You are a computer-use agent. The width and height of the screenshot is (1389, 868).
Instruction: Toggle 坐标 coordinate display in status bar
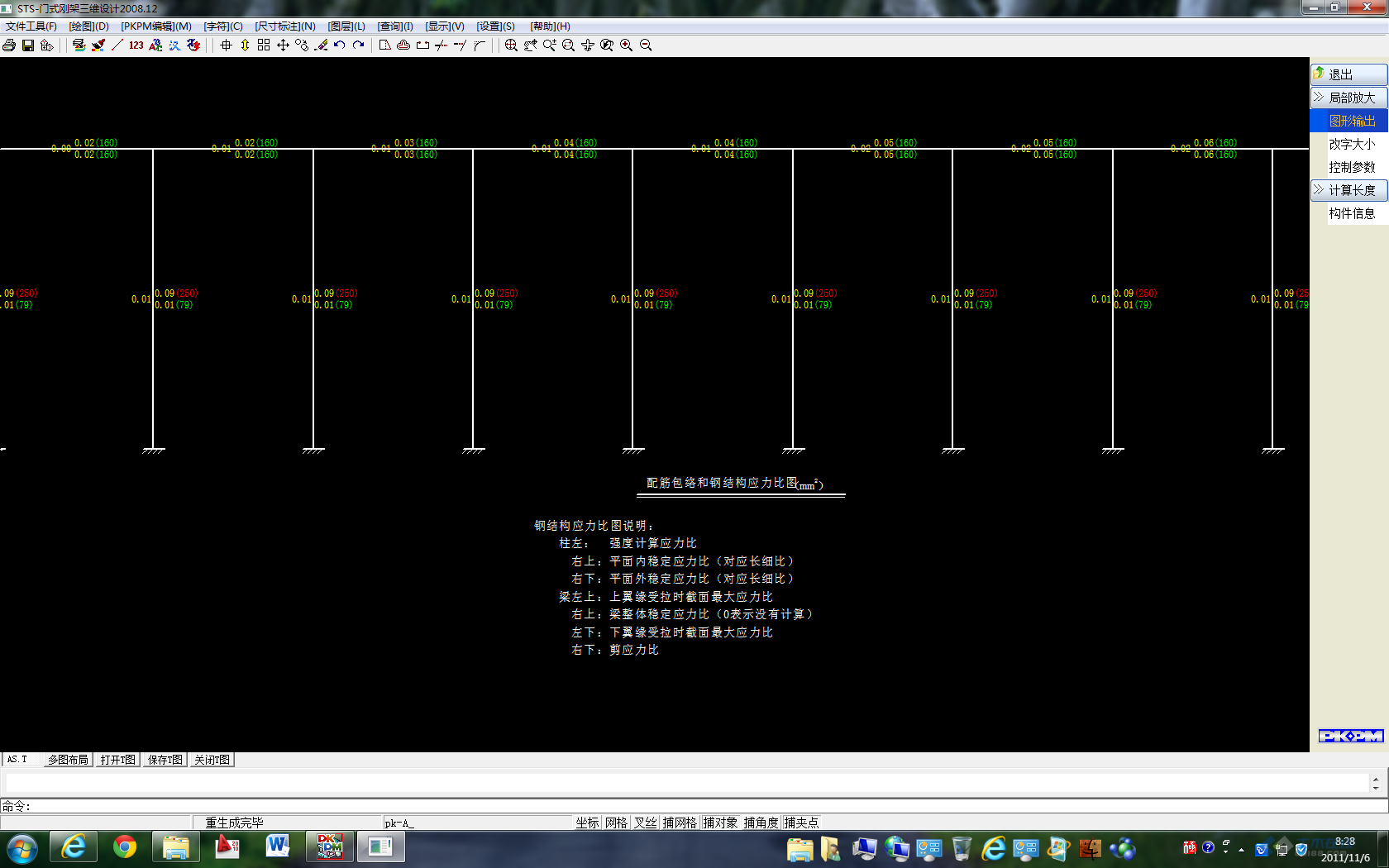(x=588, y=823)
